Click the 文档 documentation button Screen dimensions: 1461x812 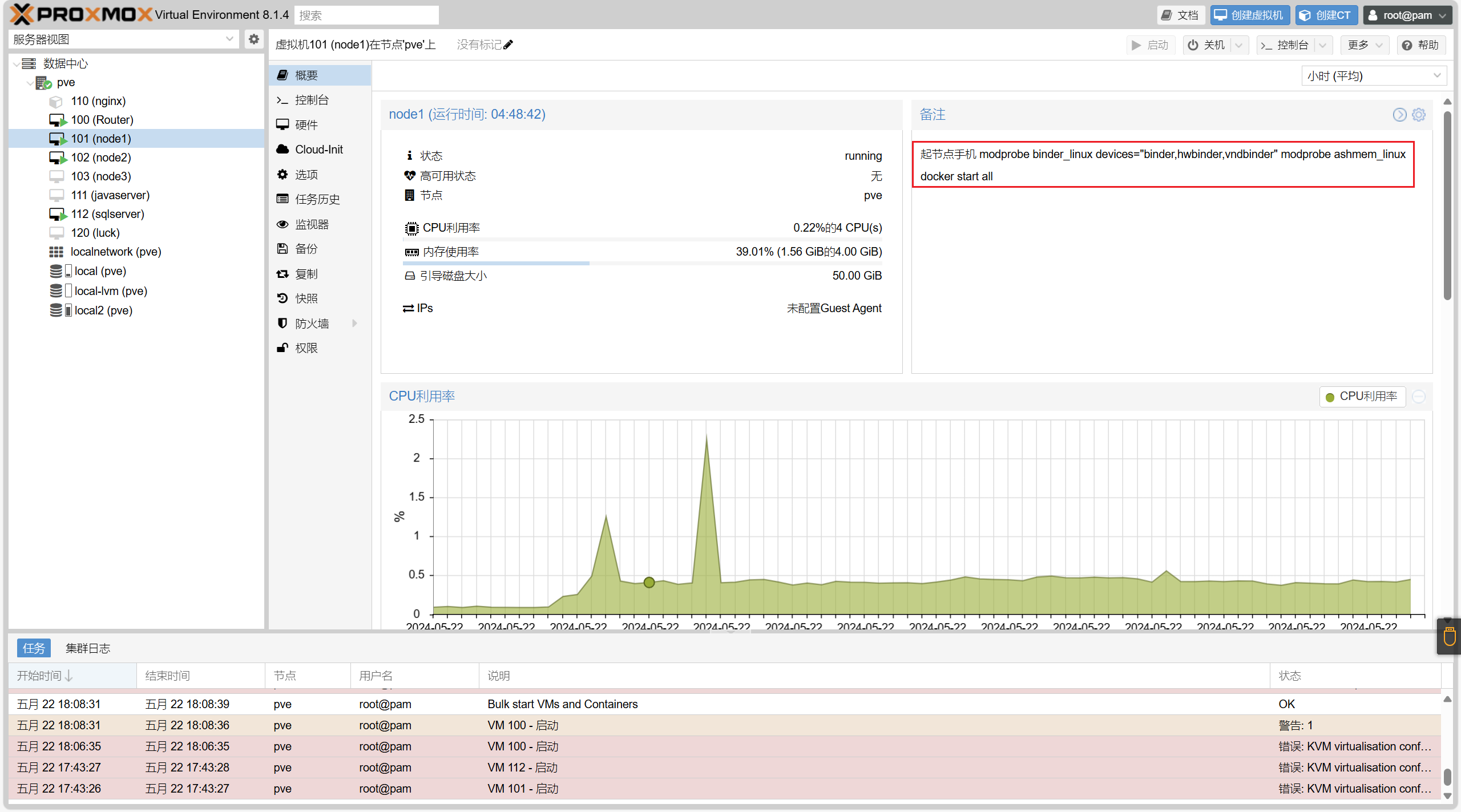[1180, 15]
